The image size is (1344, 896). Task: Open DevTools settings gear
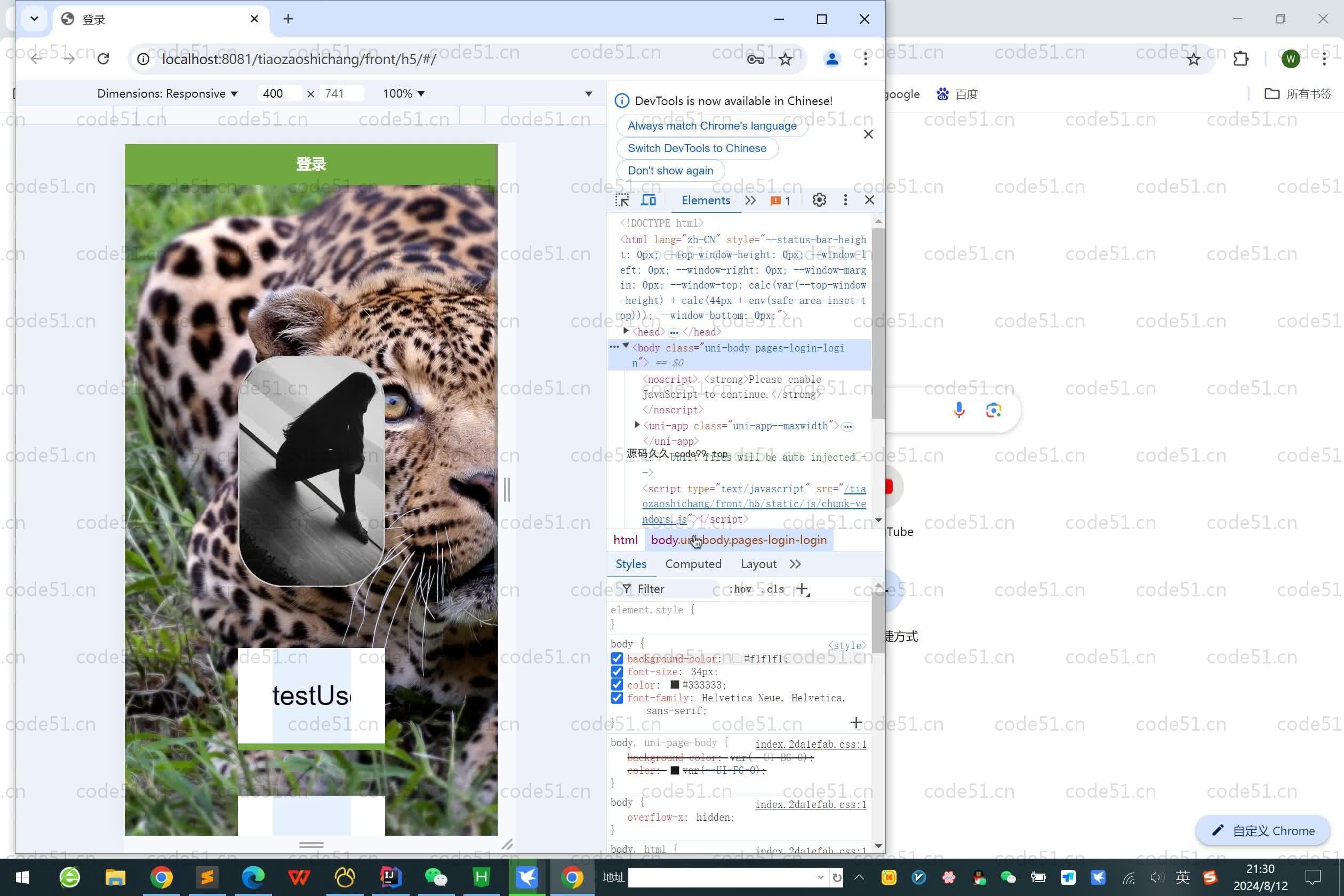tap(819, 200)
